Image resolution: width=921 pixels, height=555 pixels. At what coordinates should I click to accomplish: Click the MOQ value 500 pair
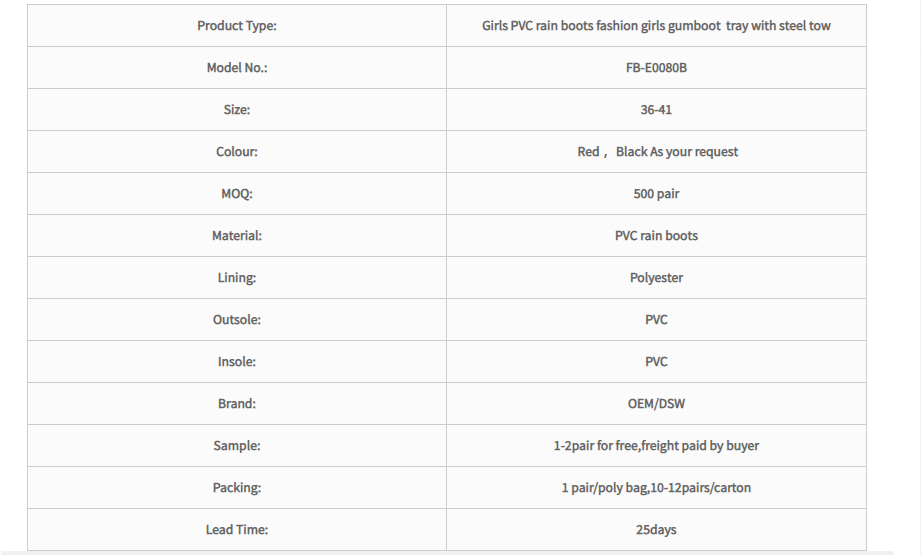tap(656, 194)
